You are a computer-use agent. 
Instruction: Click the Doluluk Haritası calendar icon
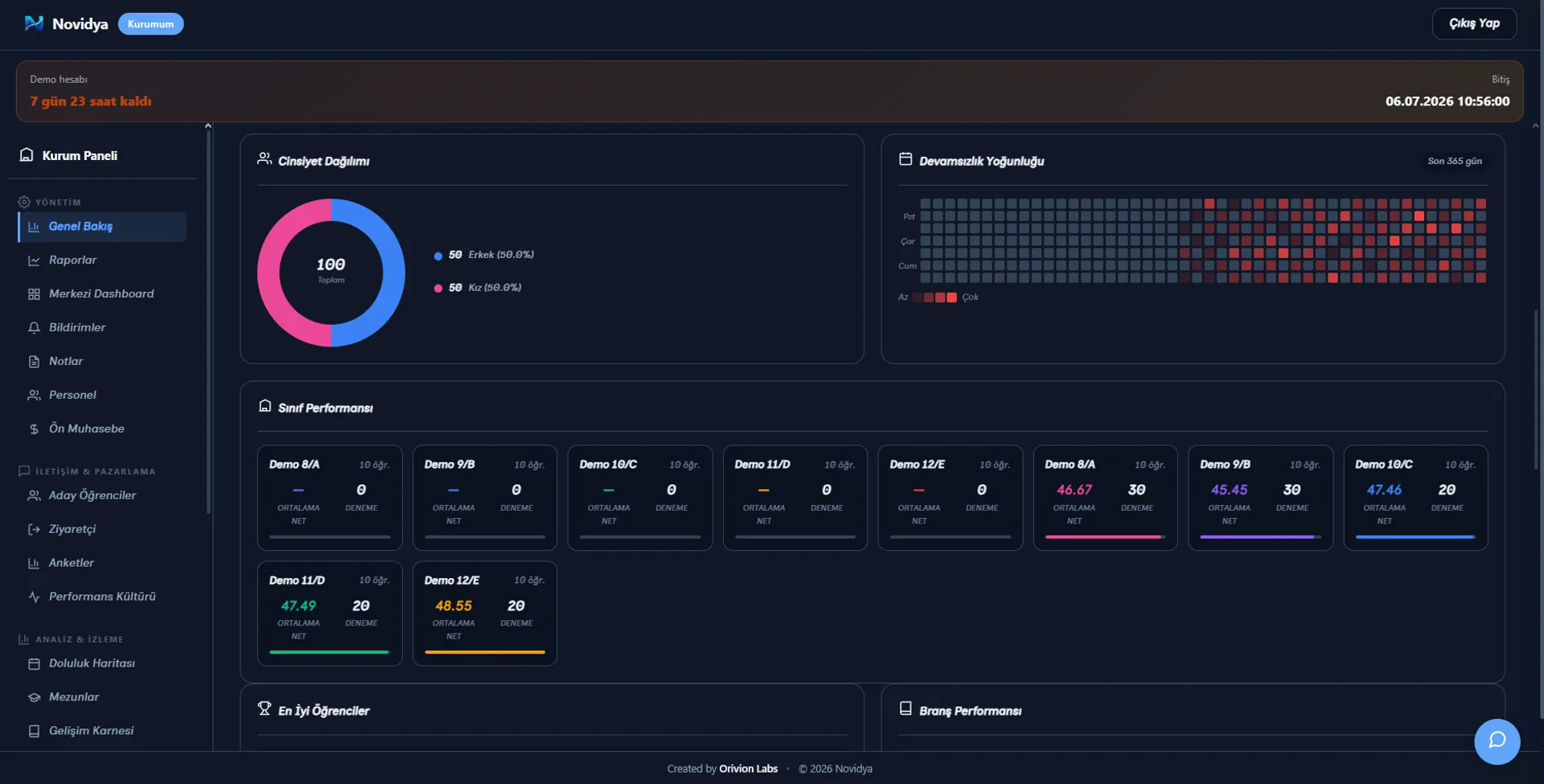(34, 663)
